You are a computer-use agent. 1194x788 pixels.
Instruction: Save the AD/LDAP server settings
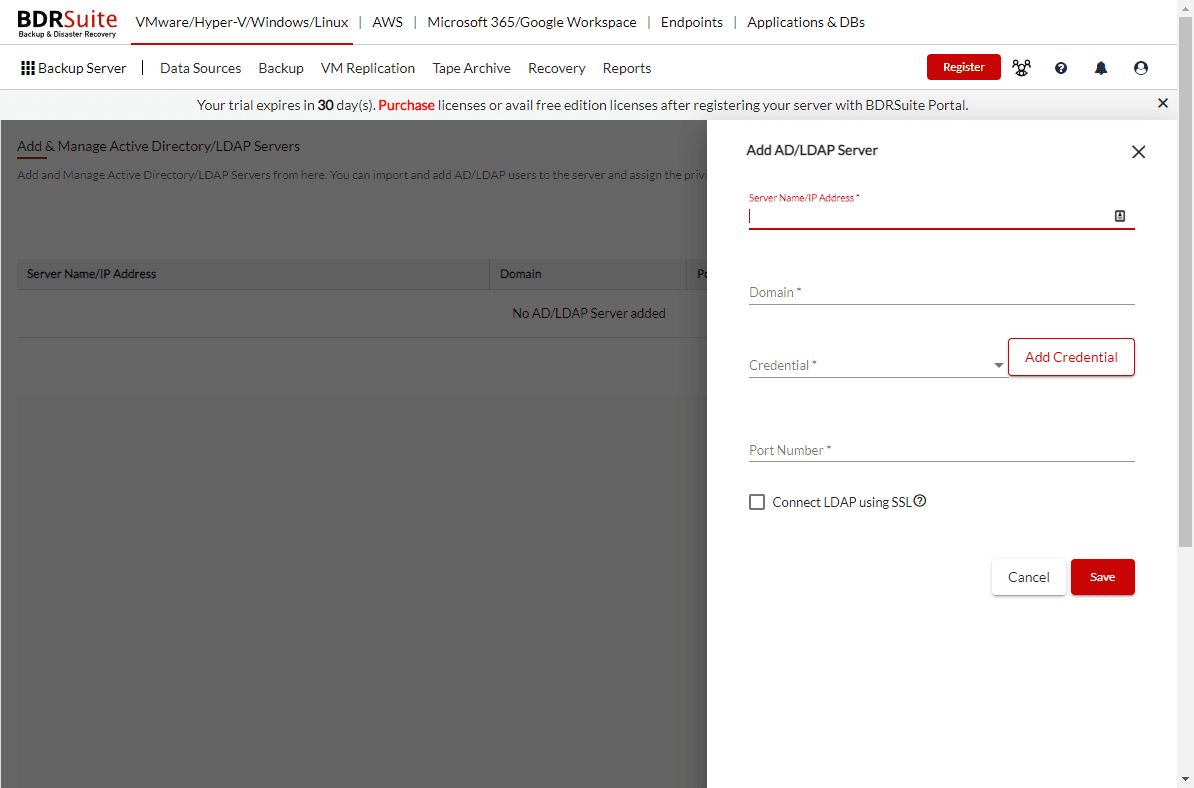coord(1103,577)
